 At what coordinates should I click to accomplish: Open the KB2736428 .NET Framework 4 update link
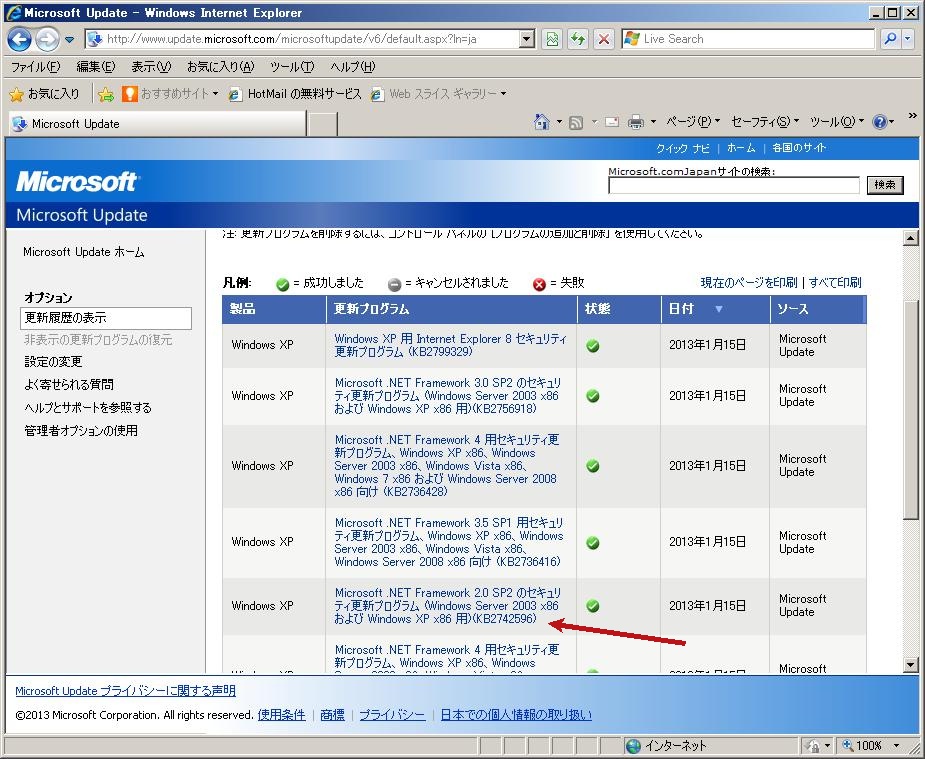pyautogui.click(x=447, y=465)
